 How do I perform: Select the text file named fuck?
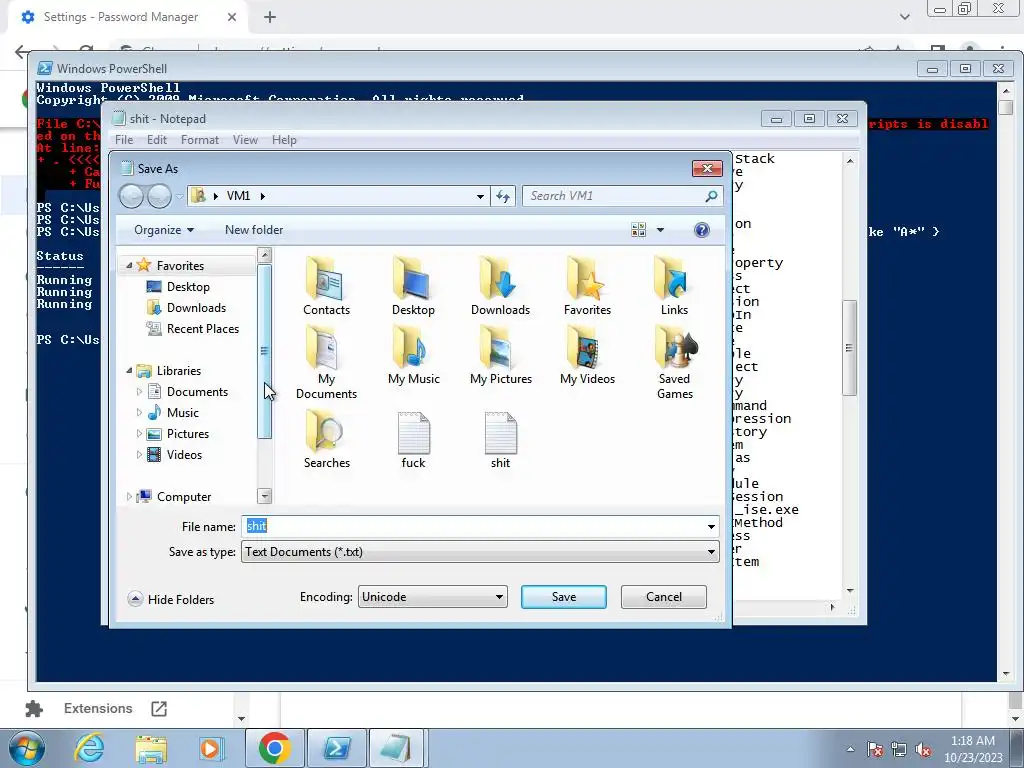coord(413,439)
